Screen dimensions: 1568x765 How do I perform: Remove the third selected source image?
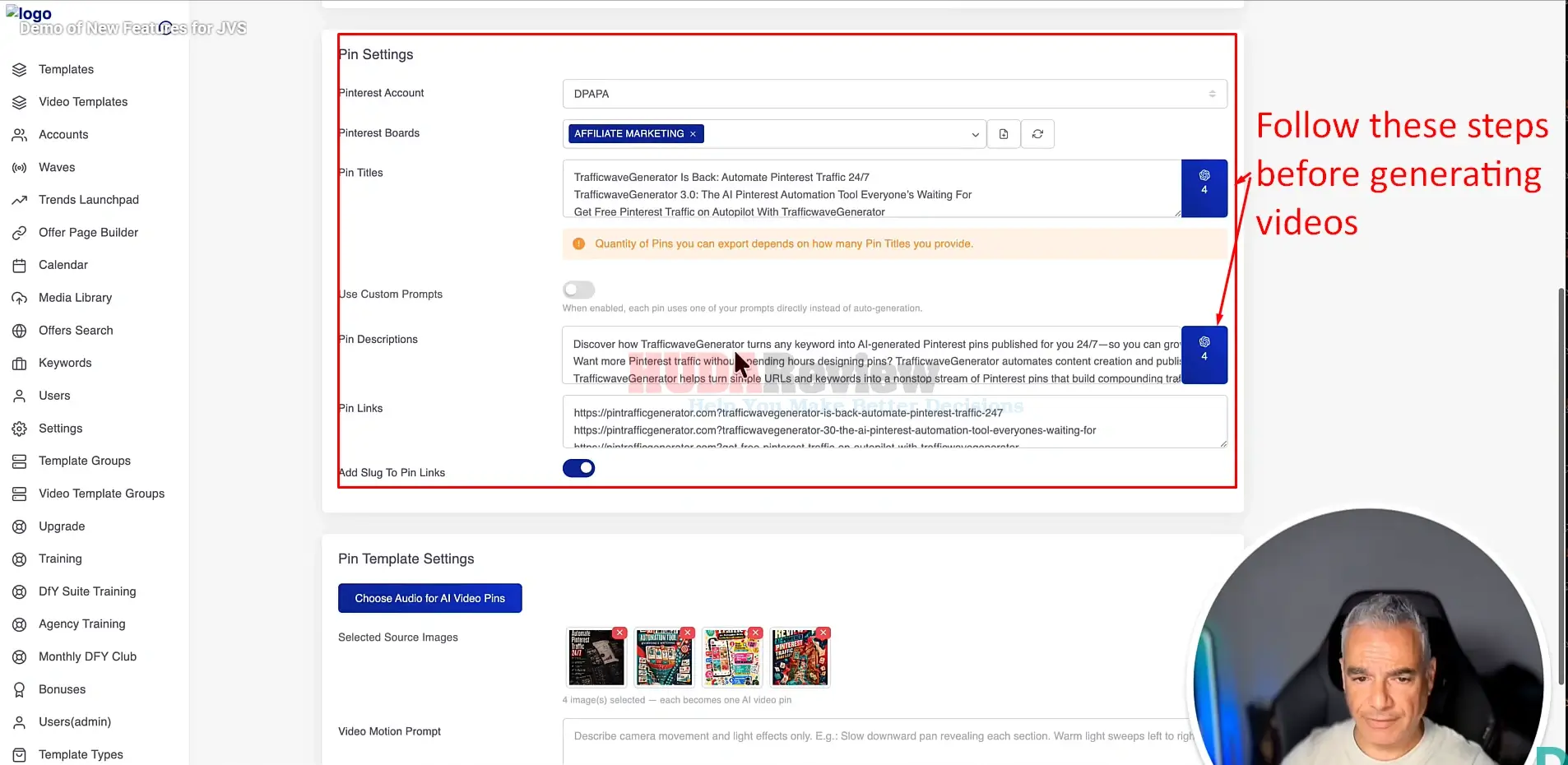click(x=755, y=633)
